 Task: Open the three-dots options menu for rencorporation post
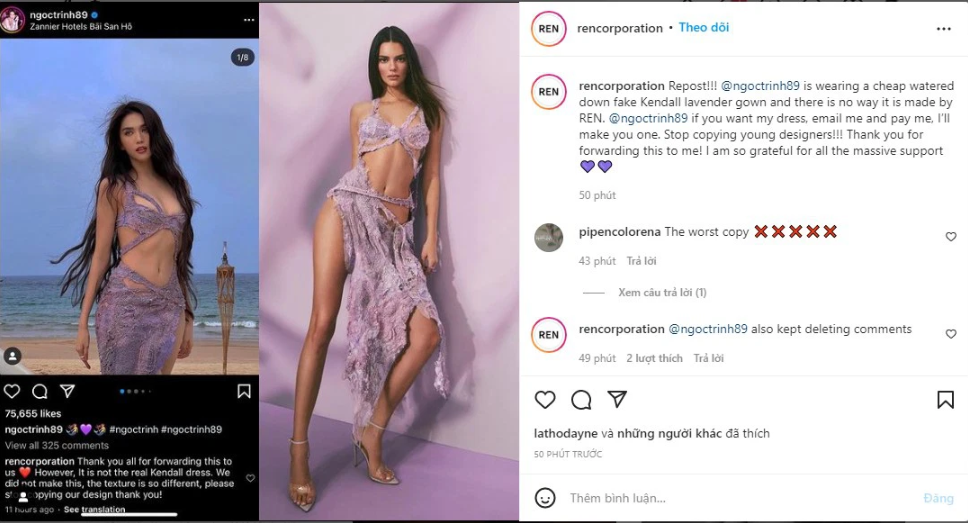(x=943, y=29)
